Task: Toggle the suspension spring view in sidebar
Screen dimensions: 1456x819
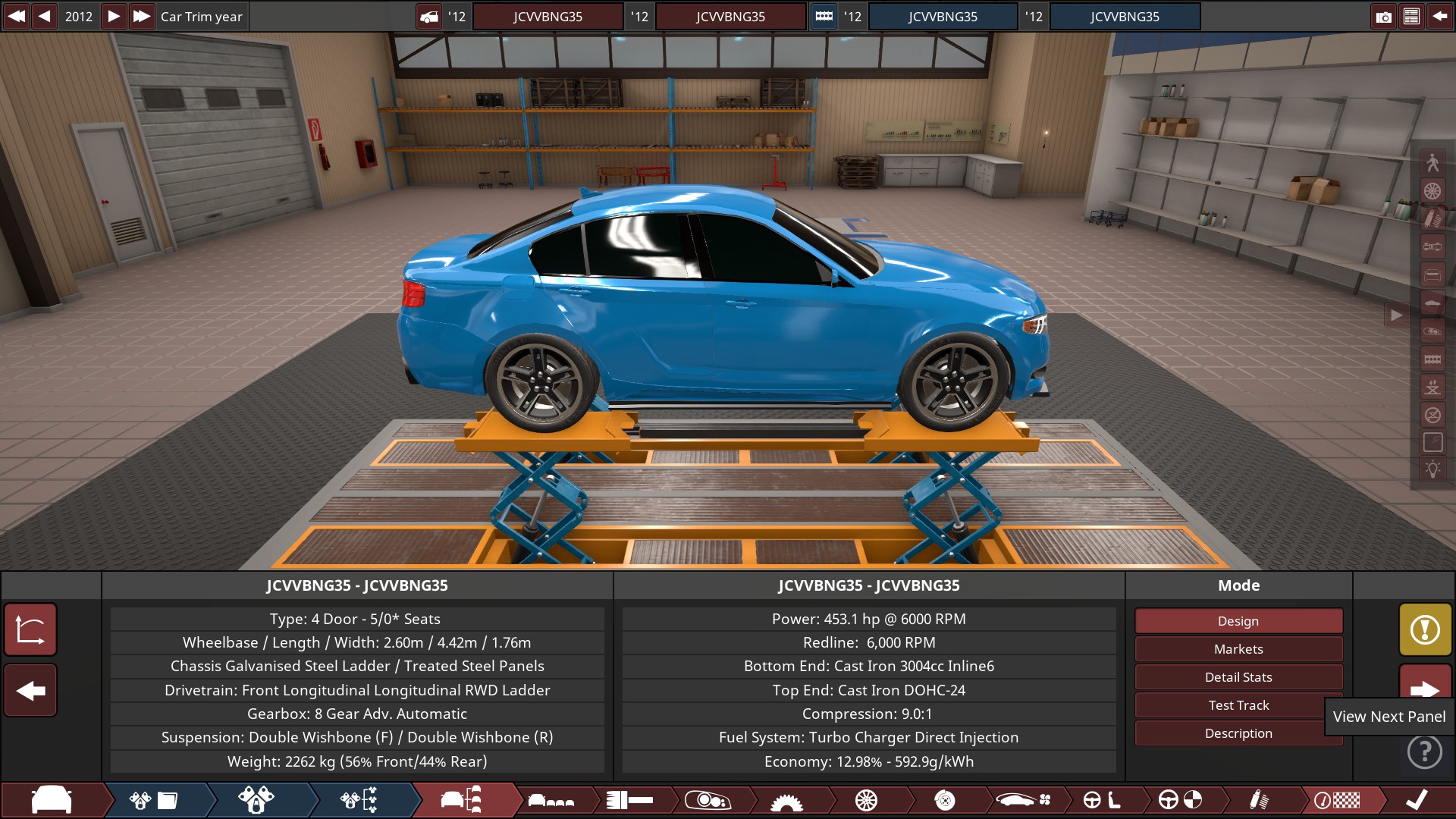Action: 1432,218
